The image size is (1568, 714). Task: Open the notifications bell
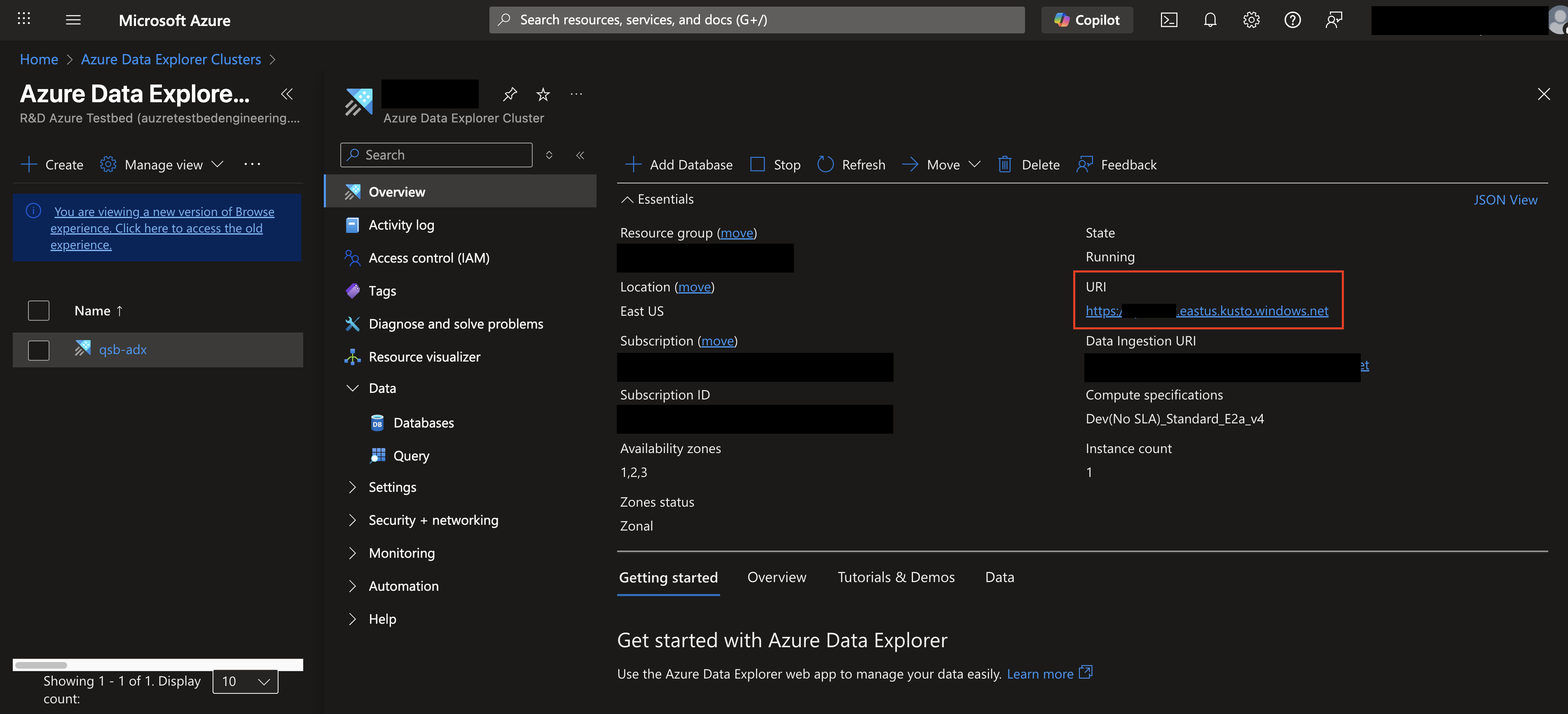pos(1210,20)
